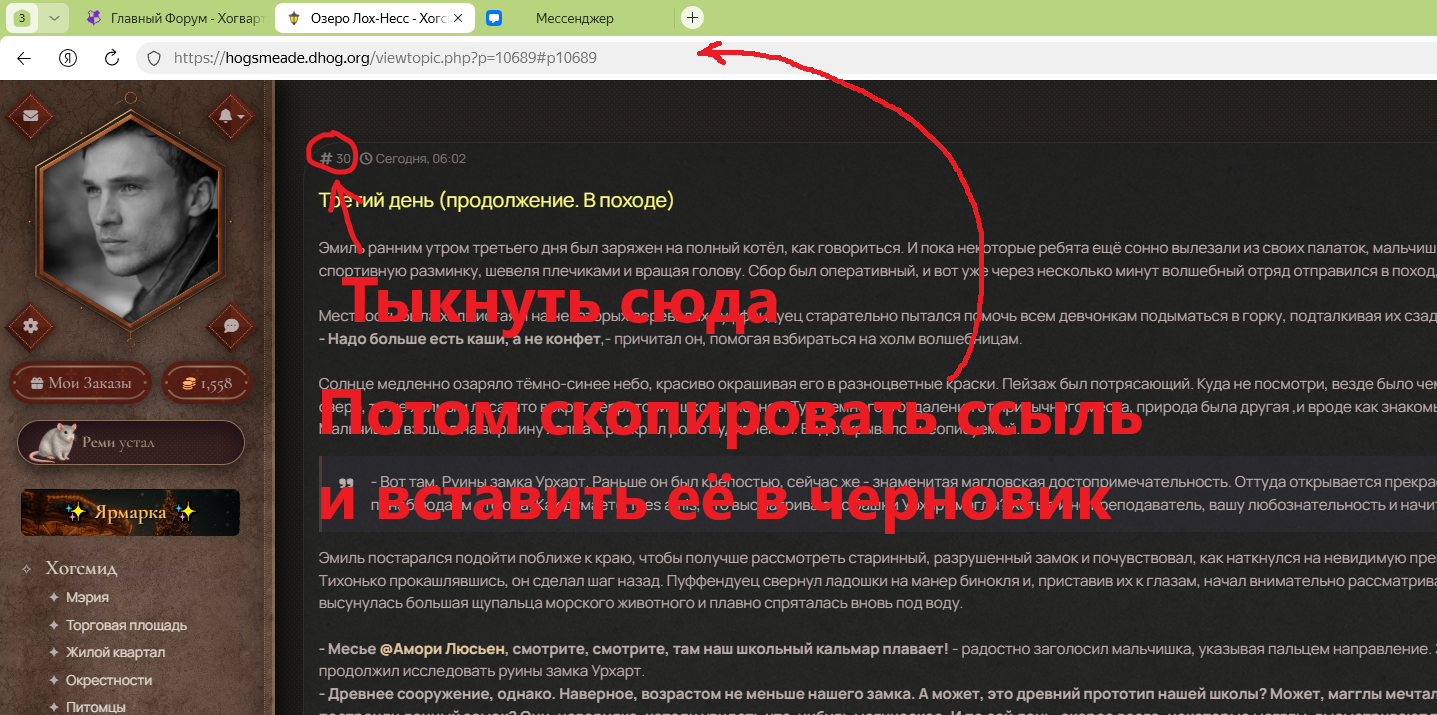Click the post number #30 link
The width and height of the screenshot is (1437, 715).
coord(336,158)
